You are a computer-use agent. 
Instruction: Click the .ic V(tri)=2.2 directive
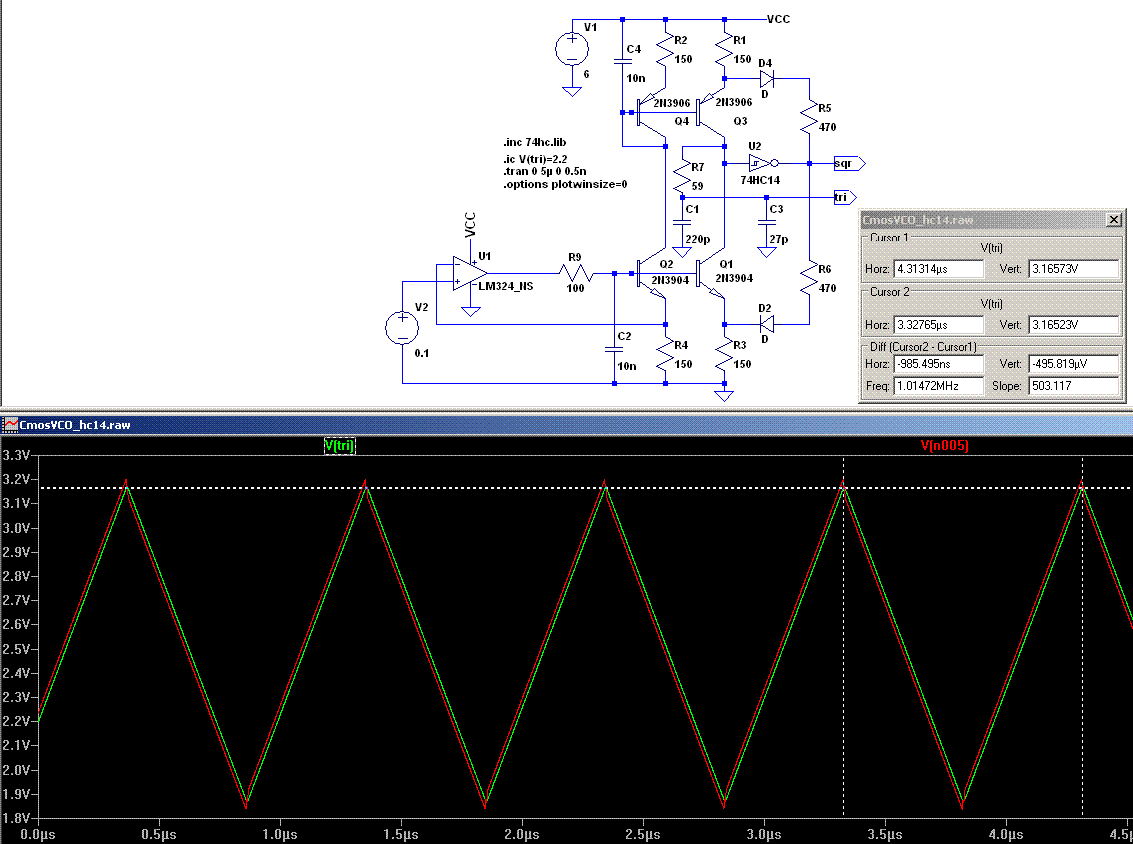pos(535,159)
